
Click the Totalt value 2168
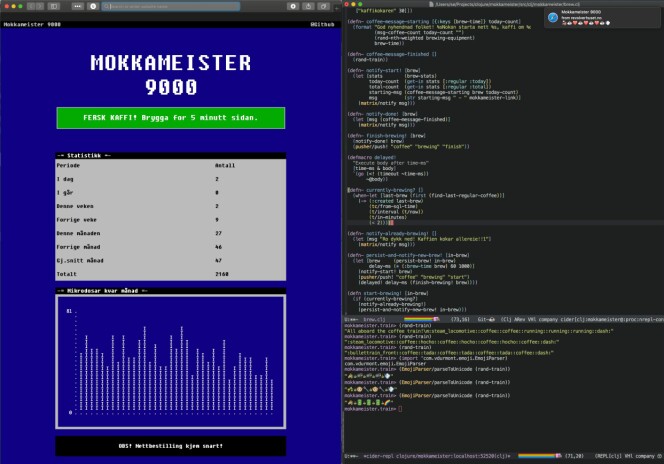pos(222,274)
